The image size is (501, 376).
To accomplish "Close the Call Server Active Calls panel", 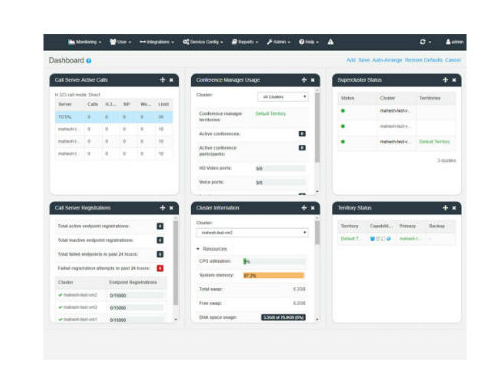I will [171, 80].
